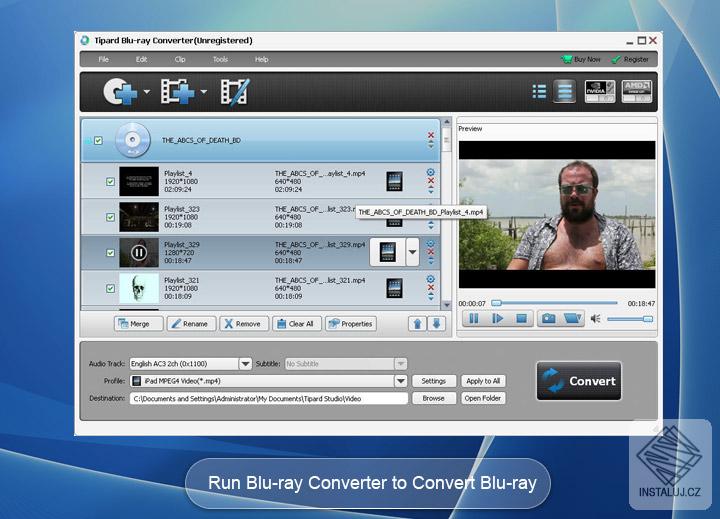720x519 pixels.
Task: Open the Clip menu
Action: pyautogui.click(x=180, y=59)
